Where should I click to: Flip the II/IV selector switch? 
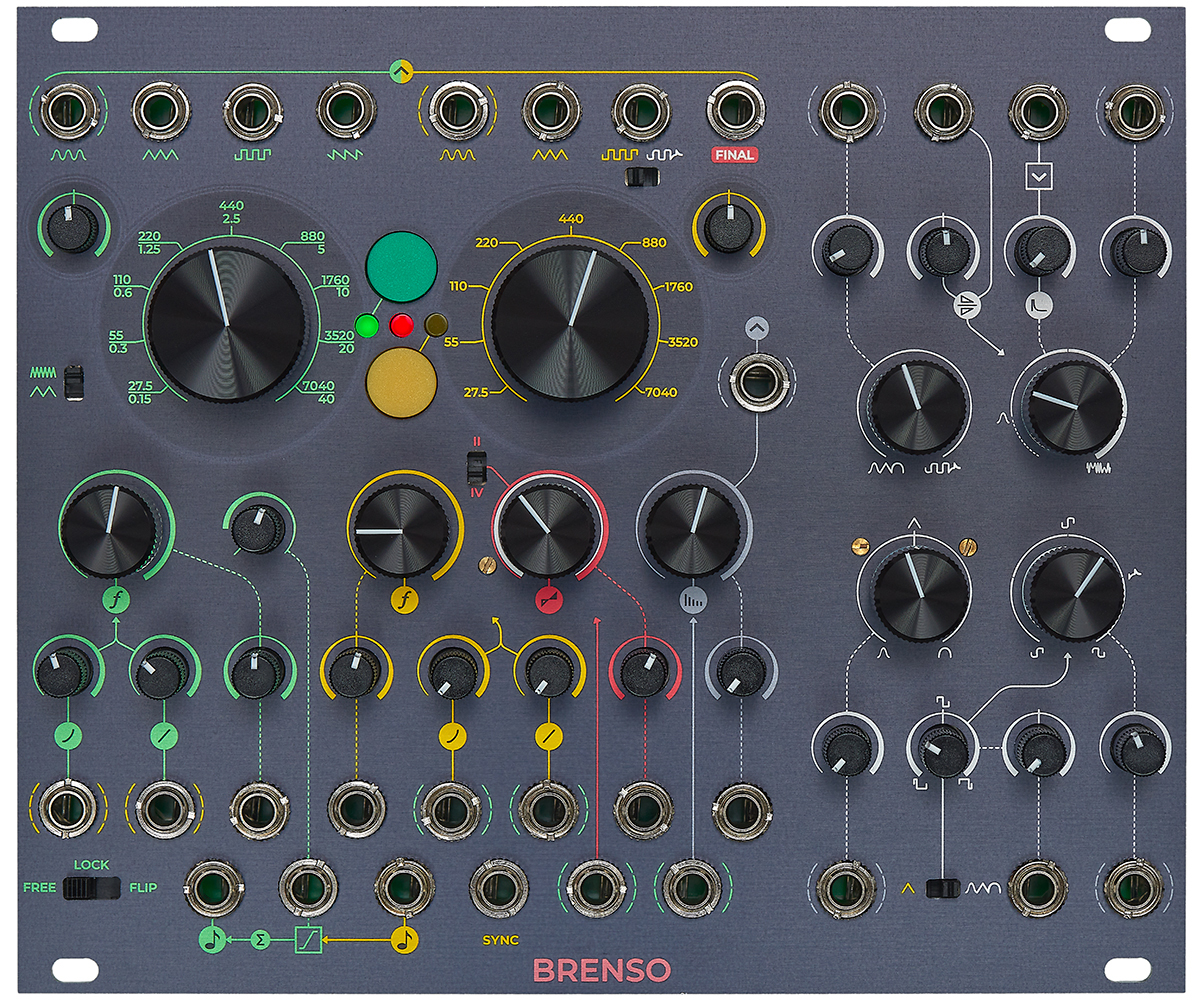click(478, 467)
